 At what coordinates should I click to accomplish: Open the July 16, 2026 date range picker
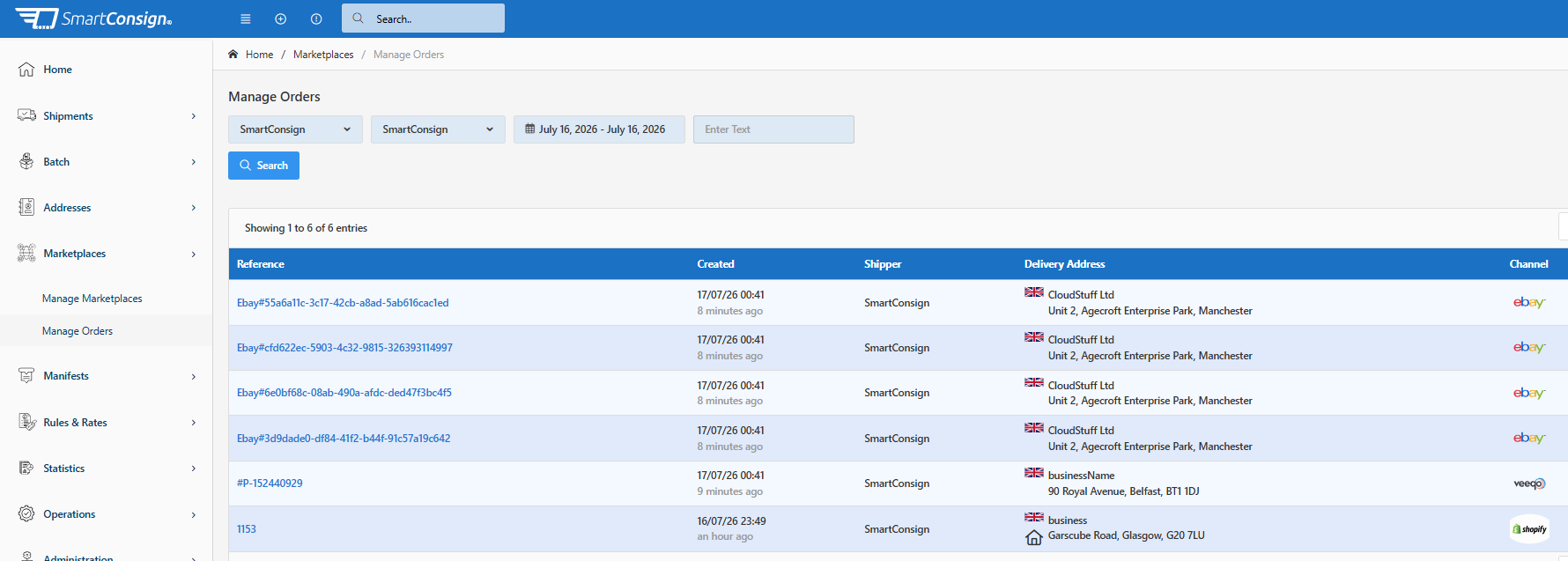(600, 129)
